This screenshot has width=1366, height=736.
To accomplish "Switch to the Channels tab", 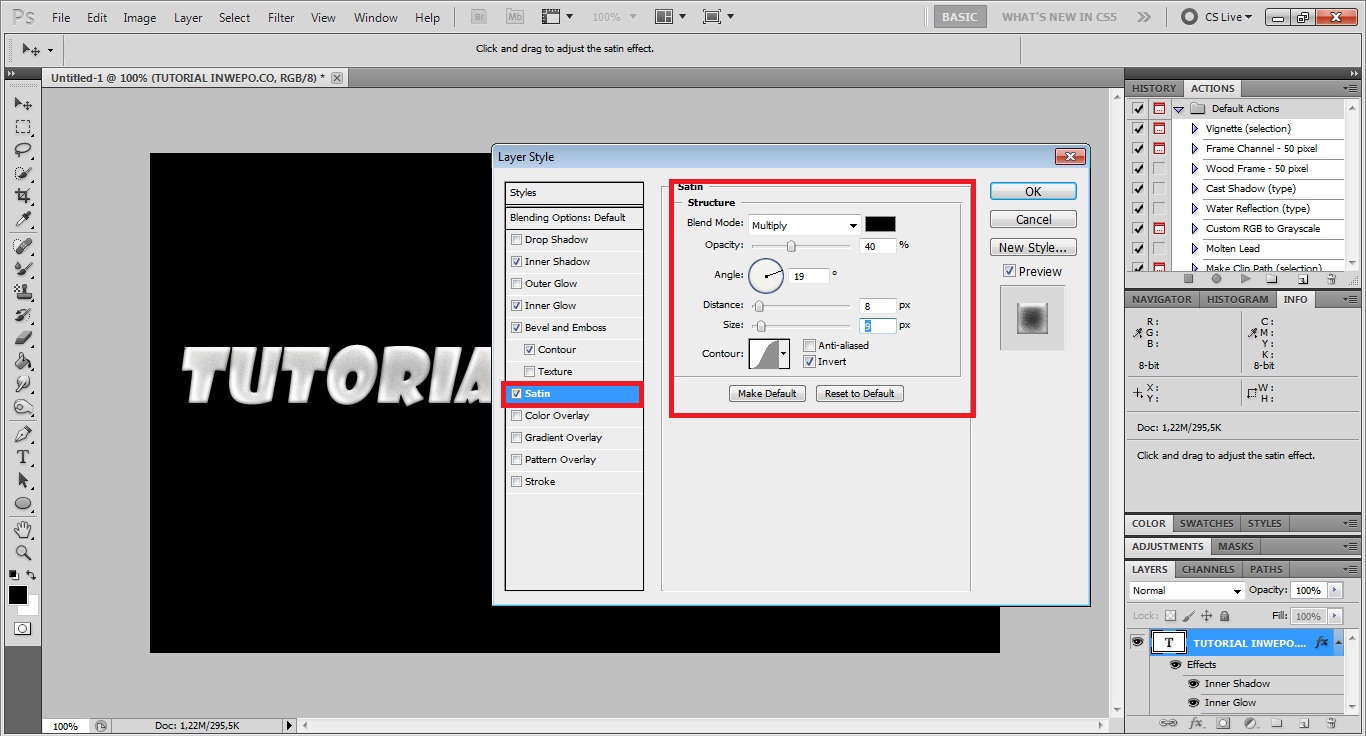I will point(1208,569).
